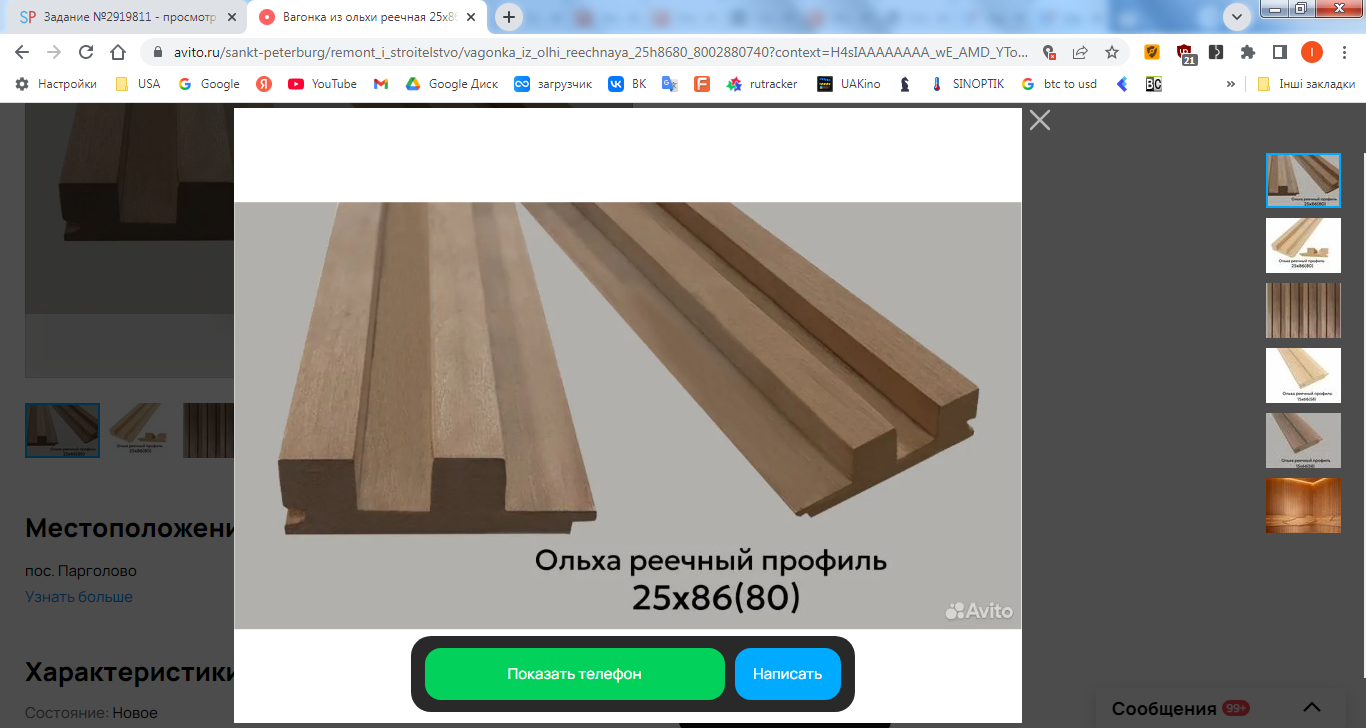Open the 'UAKino' bookmark
Image resolution: width=1366 pixels, height=728 pixels.
[849, 84]
